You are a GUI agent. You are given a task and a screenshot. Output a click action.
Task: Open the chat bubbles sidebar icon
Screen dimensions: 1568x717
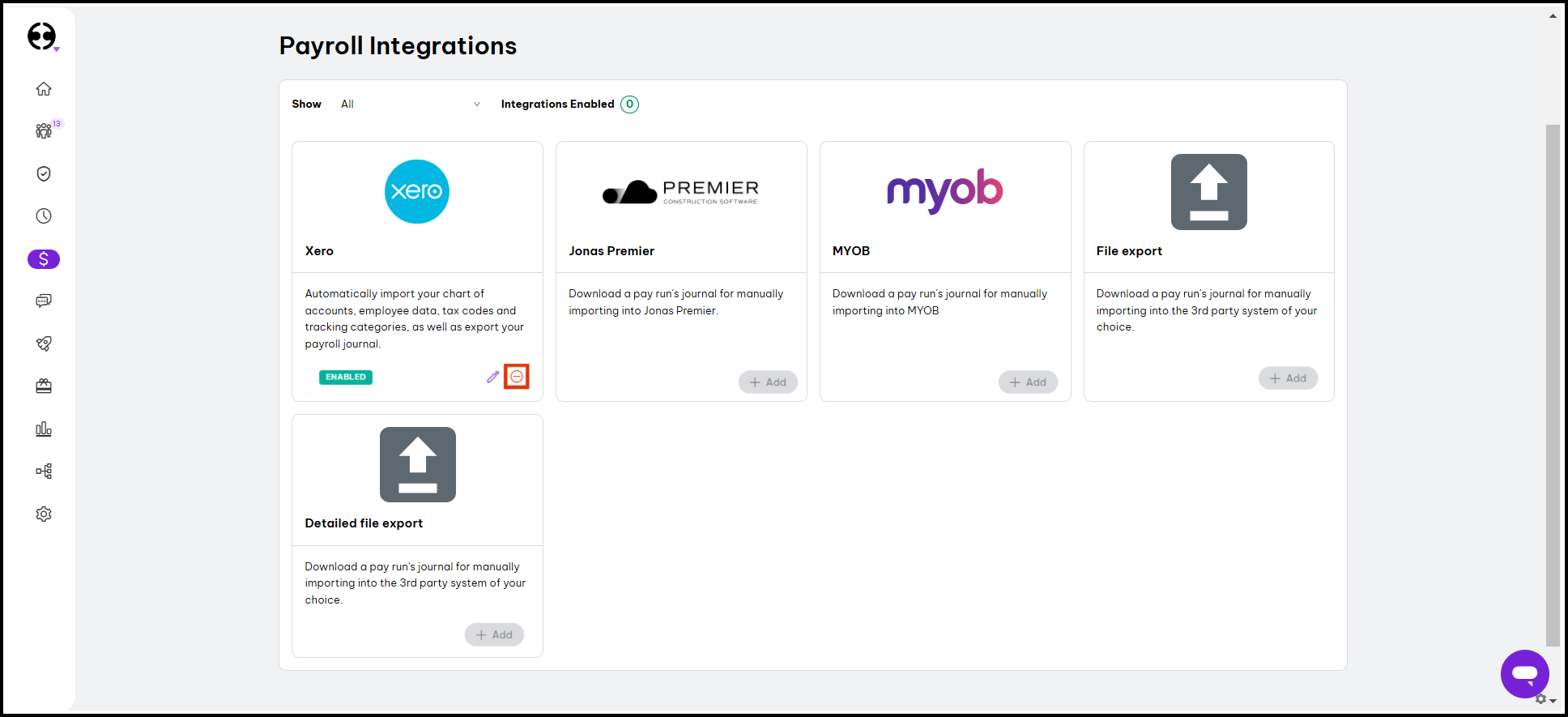point(44,301)
